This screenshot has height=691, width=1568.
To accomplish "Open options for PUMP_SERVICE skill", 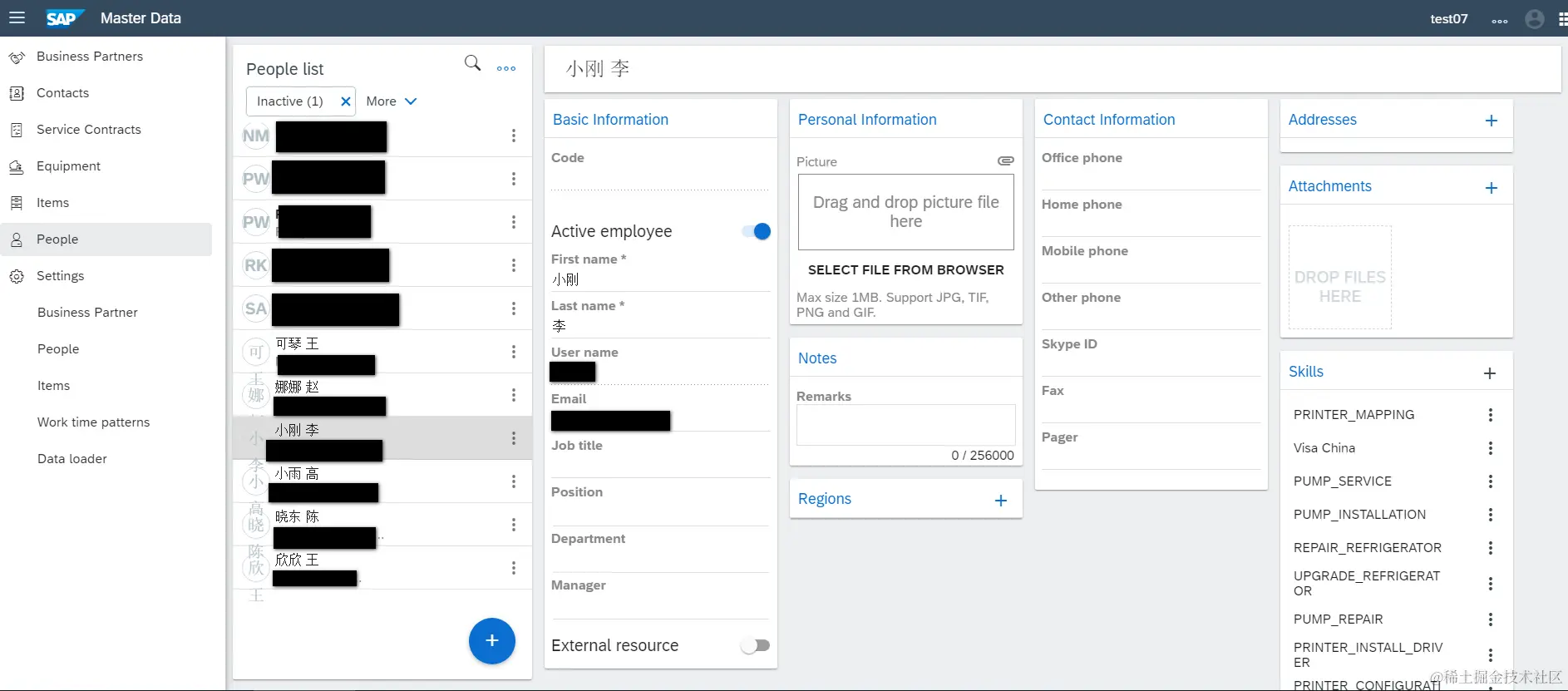I will 1491,481.
